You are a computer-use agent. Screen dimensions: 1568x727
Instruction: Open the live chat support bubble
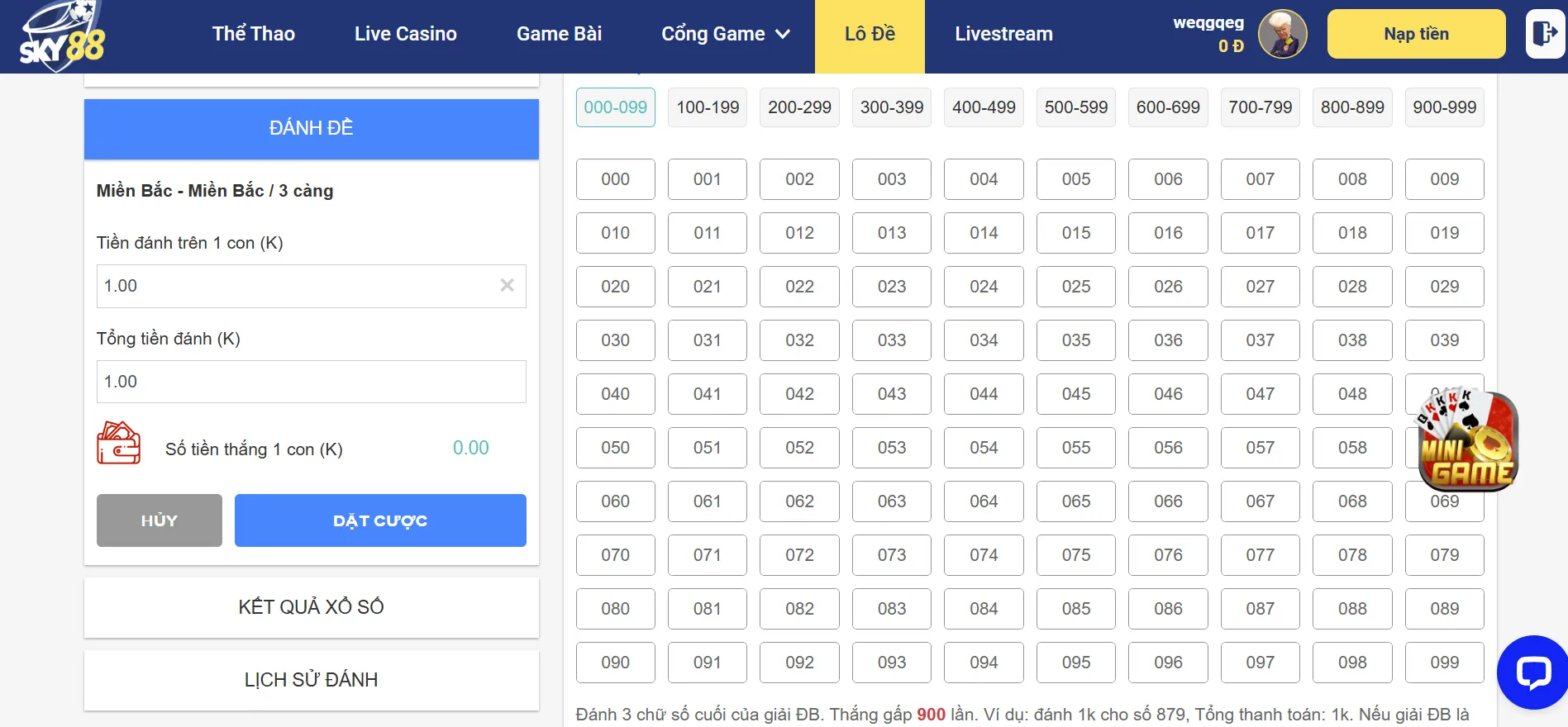coord(1533,672)
